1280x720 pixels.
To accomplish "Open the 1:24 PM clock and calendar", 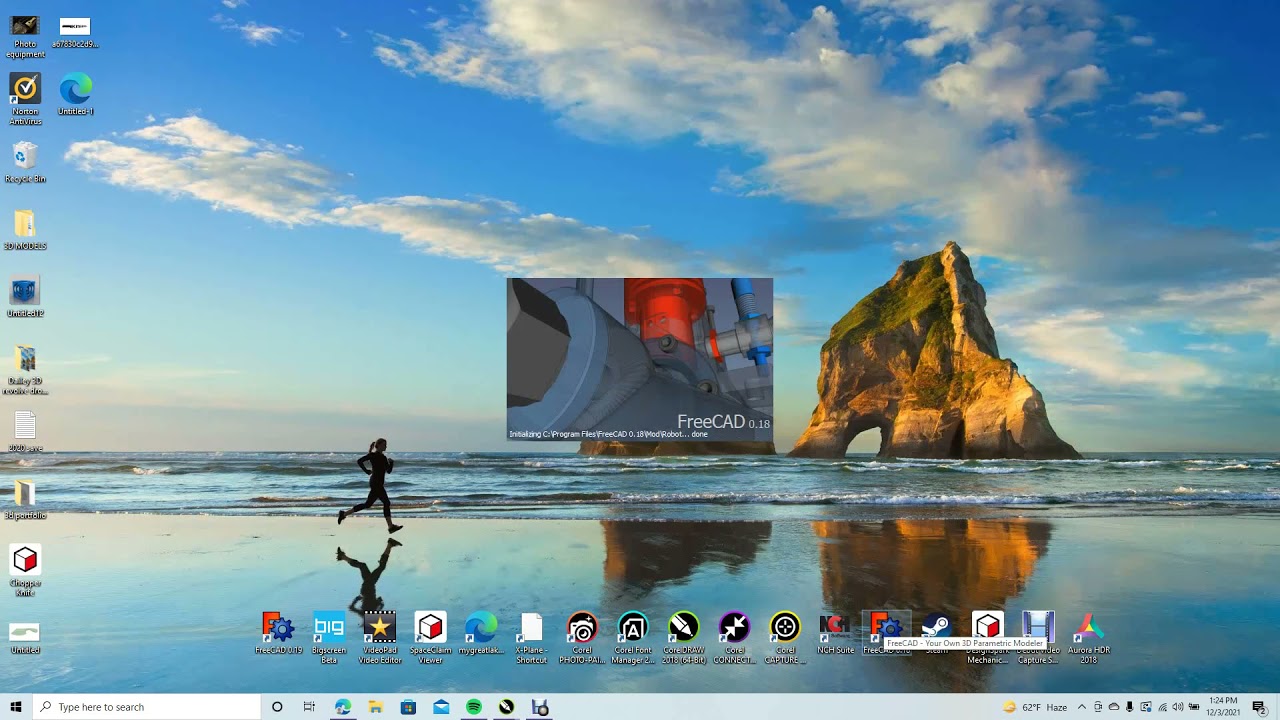I will coord(1223,707).
